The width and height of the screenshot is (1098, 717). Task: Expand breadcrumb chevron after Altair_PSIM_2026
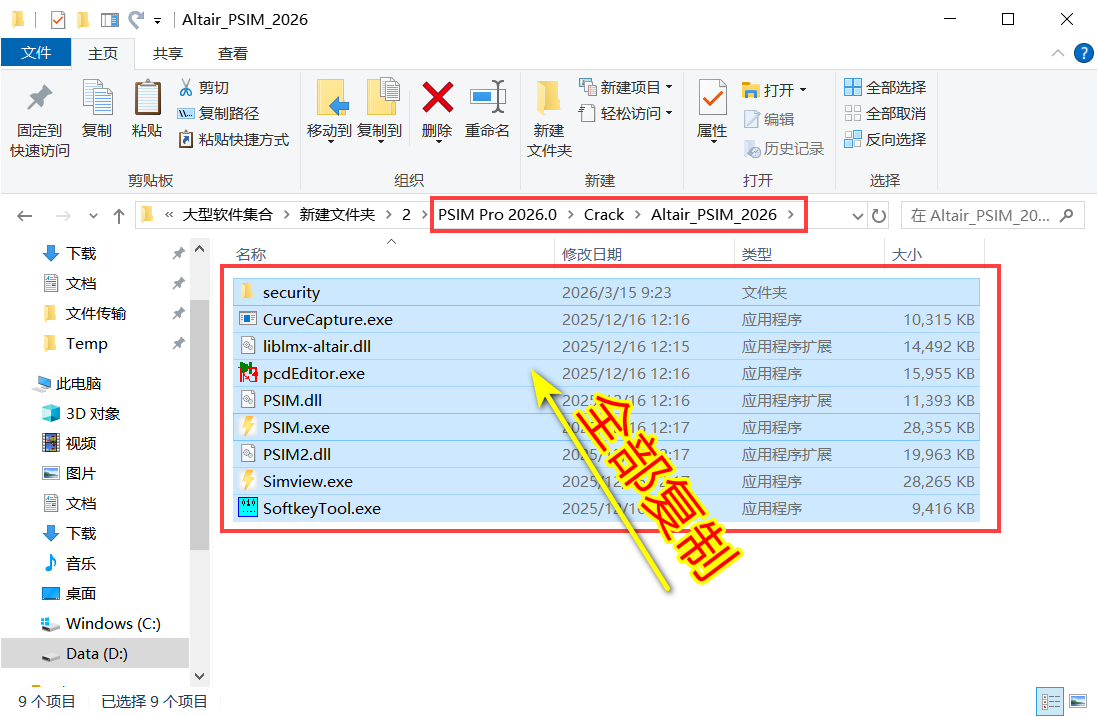point(791,214)
